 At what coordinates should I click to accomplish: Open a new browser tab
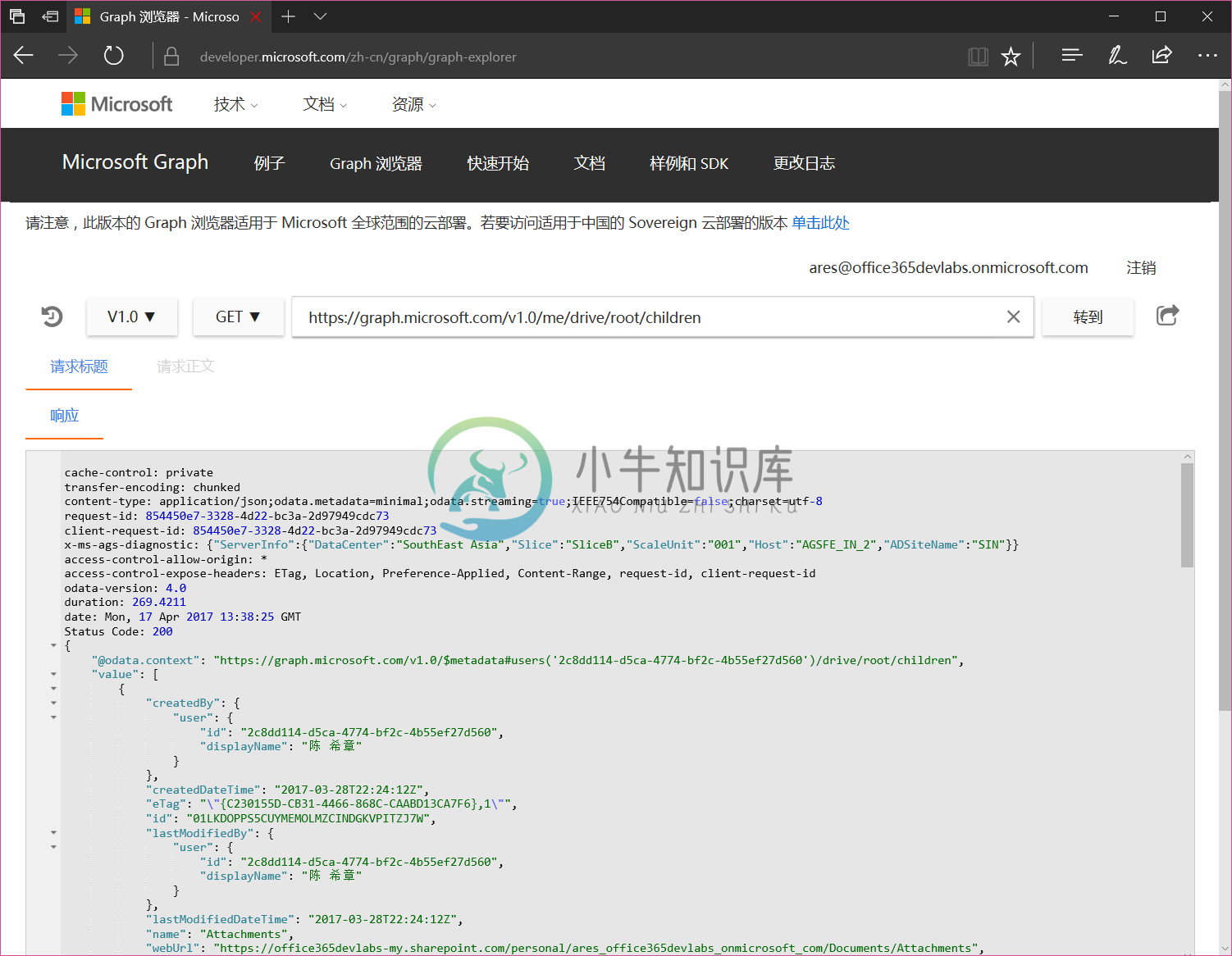(288, 16)
